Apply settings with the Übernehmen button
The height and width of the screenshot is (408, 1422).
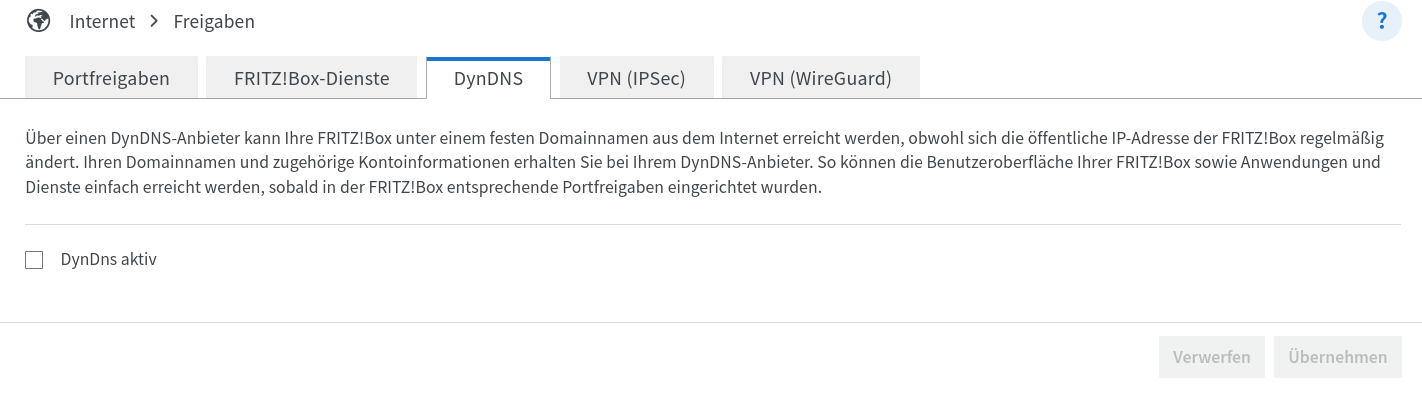click(x=1337, y=357)
